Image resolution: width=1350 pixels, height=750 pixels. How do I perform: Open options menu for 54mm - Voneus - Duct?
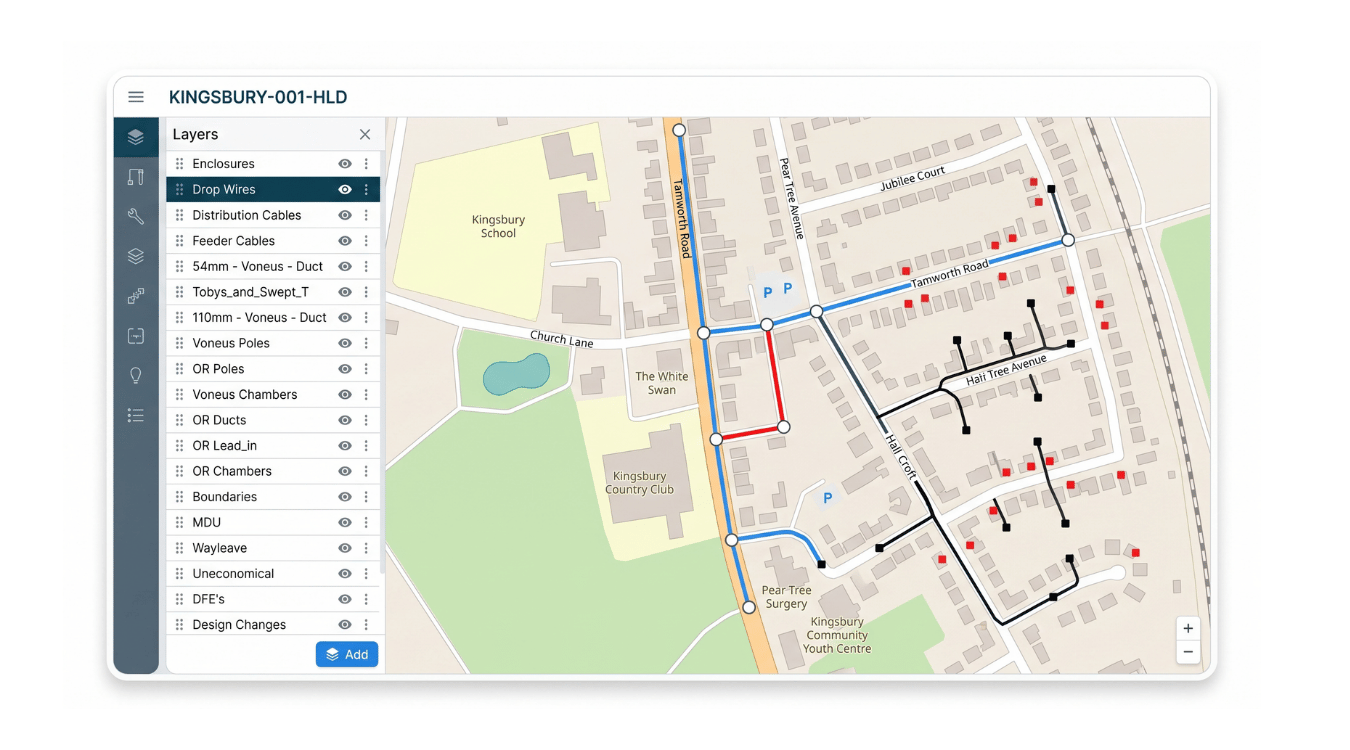tap(366, 267)
